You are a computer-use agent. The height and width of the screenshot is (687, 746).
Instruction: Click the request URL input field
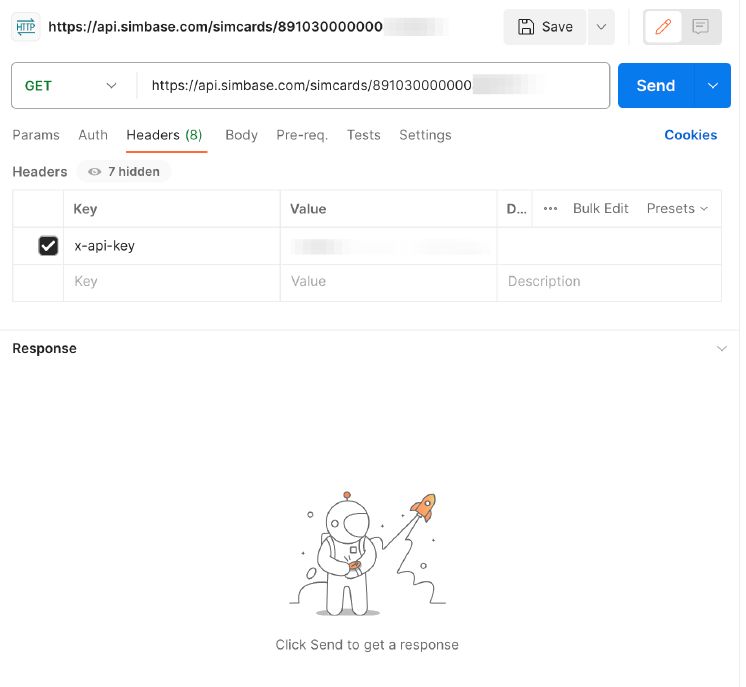tap(373, 86)
